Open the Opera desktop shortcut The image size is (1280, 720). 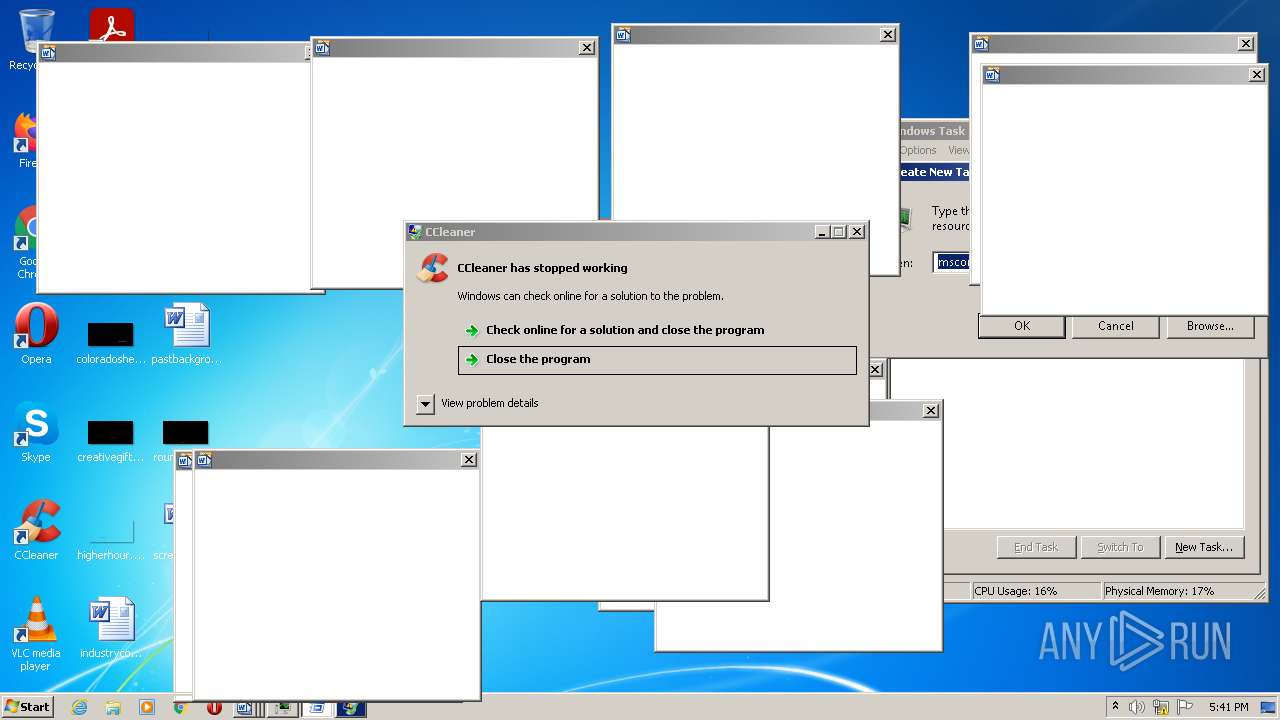(36, 334)
